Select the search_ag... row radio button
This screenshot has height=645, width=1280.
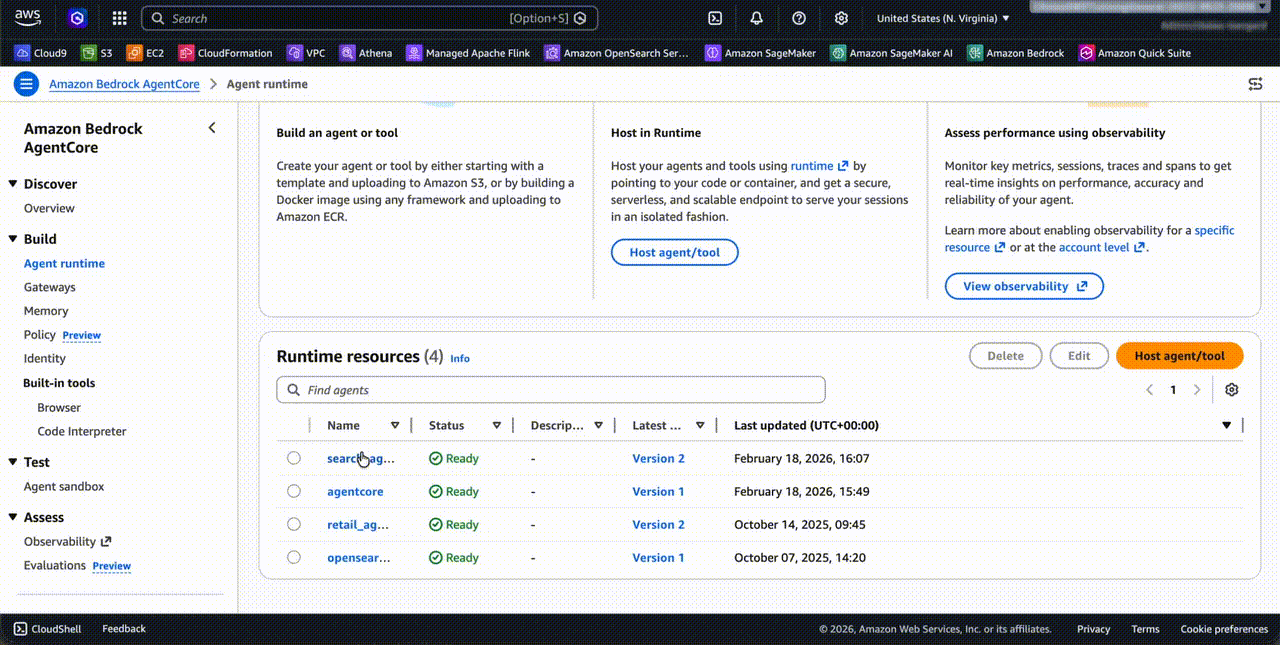[293, 458]
